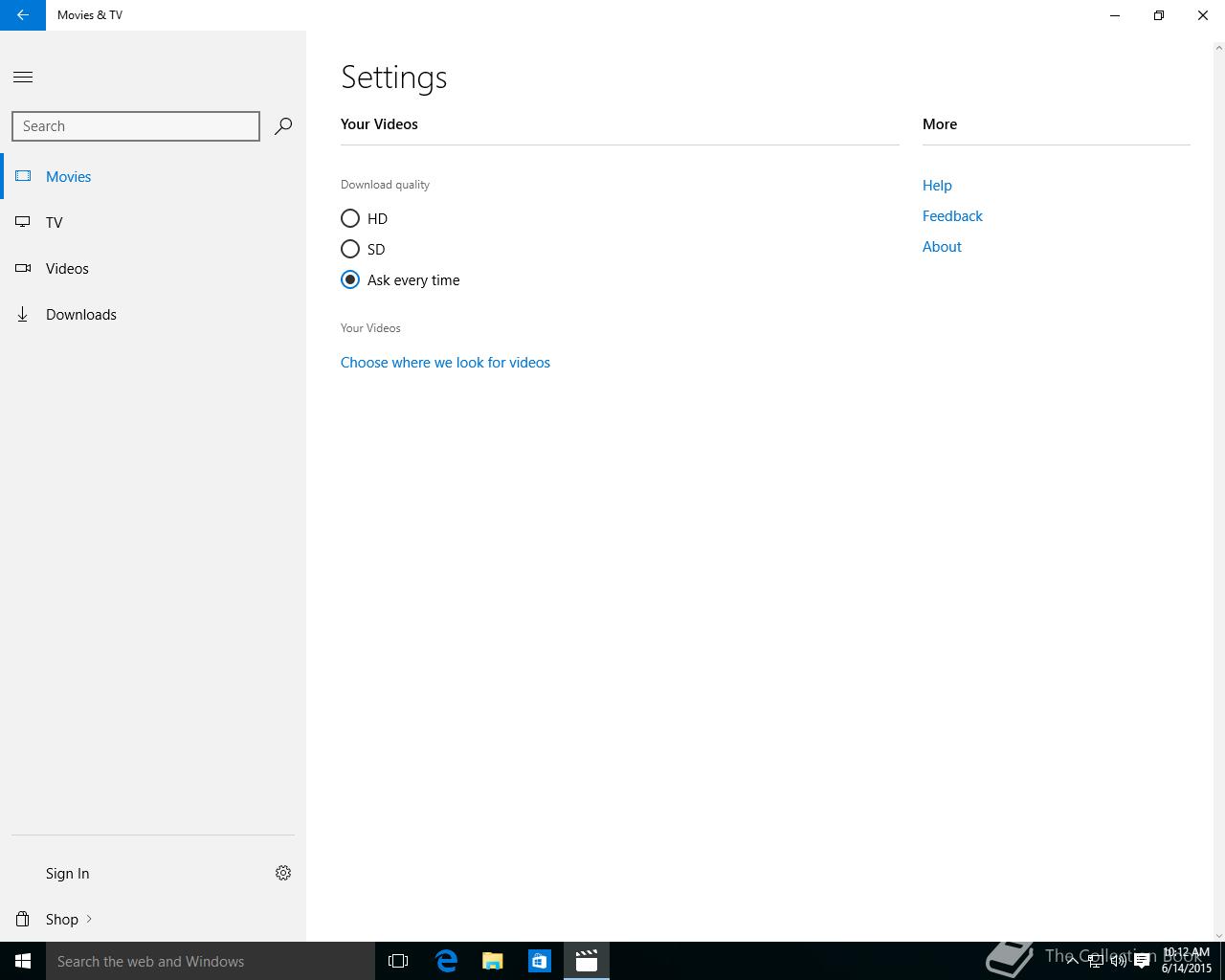The width and height of the screenshot is (1225, 980).
Task: Click the Videos camera icon
Action: pos(23,268)
